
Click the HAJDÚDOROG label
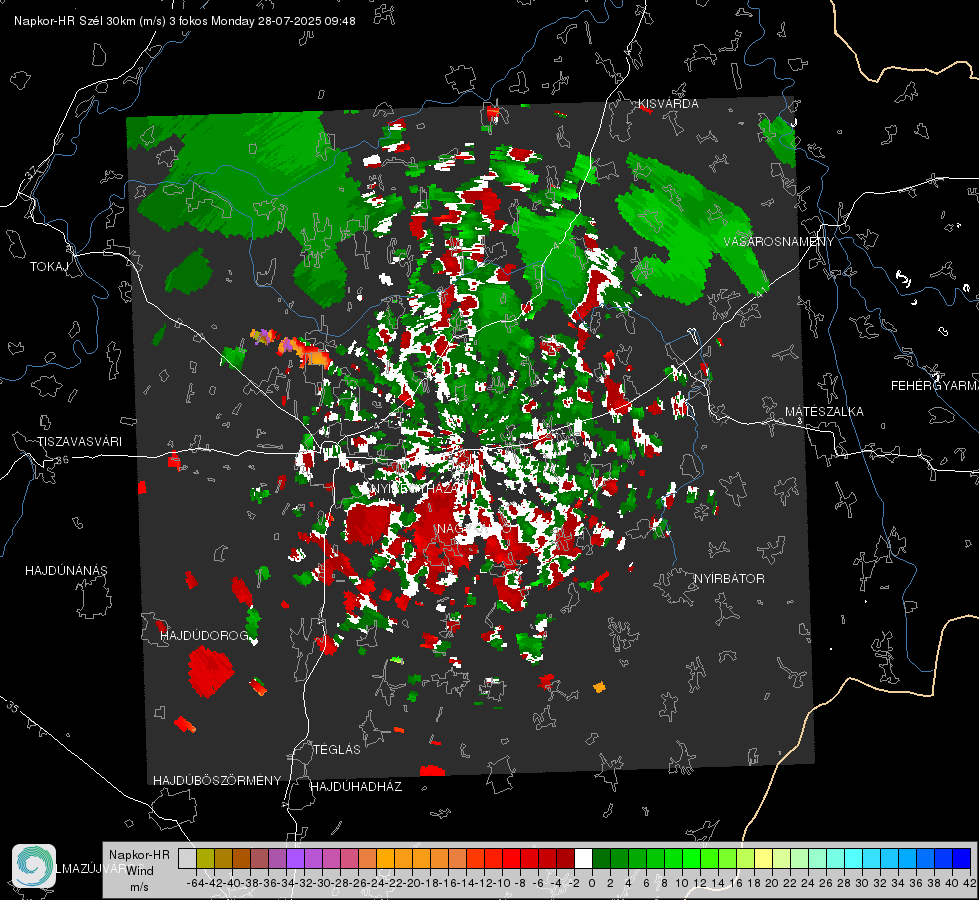[x=205, y=635]
